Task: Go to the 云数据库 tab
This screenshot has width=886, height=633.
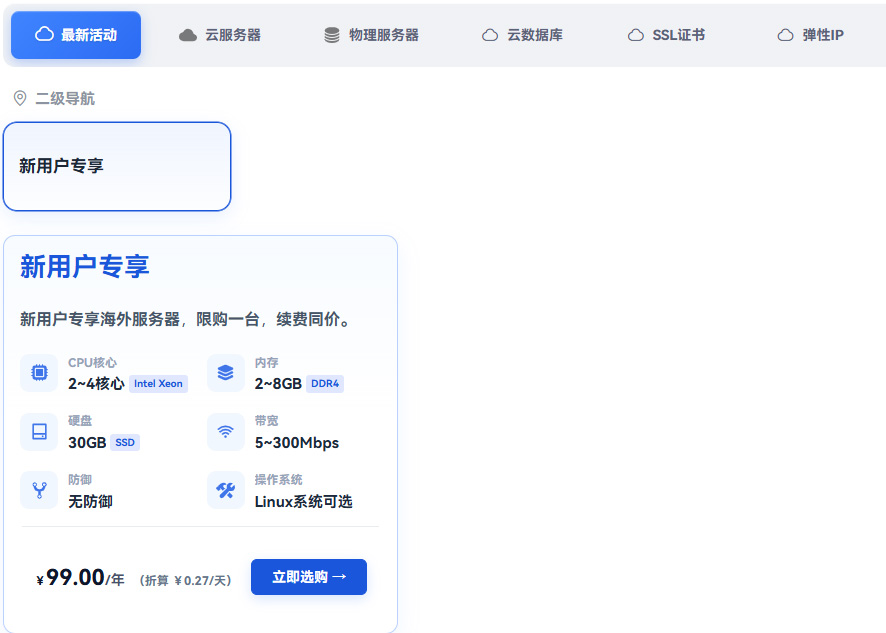Action: (522, 35)
